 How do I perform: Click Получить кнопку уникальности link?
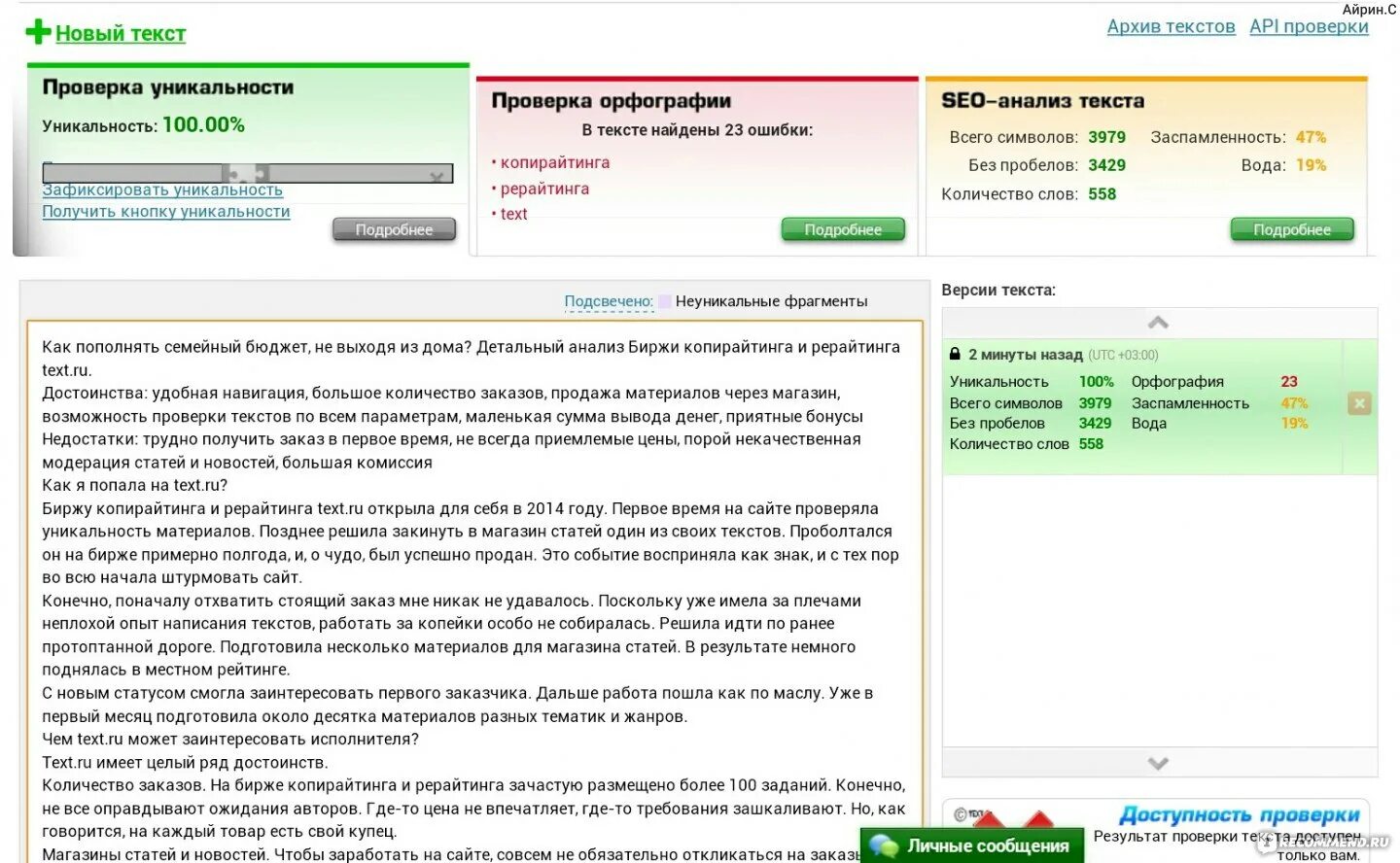pos(166,211)
